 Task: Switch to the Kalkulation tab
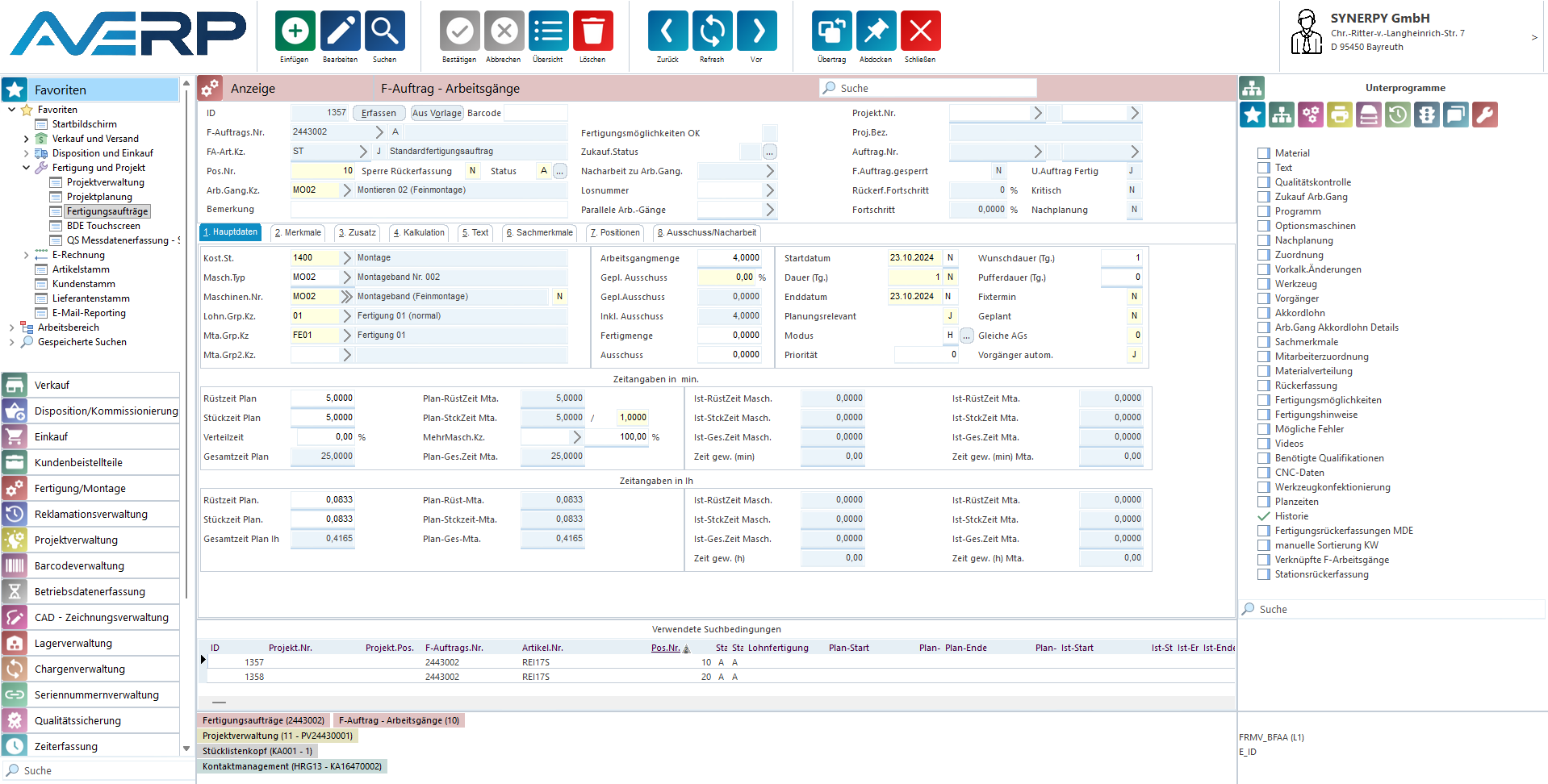pos(419,233)
